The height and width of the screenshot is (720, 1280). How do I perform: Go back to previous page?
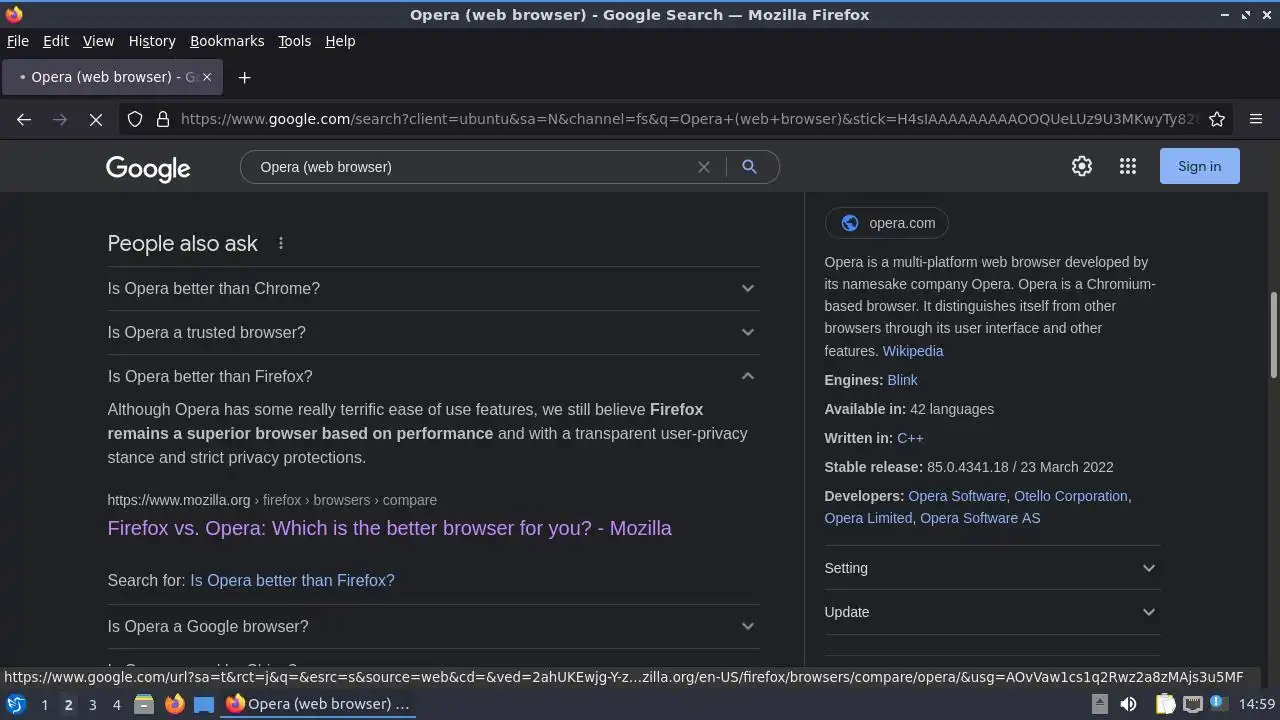pyautogui.click(x=24, y=119)
